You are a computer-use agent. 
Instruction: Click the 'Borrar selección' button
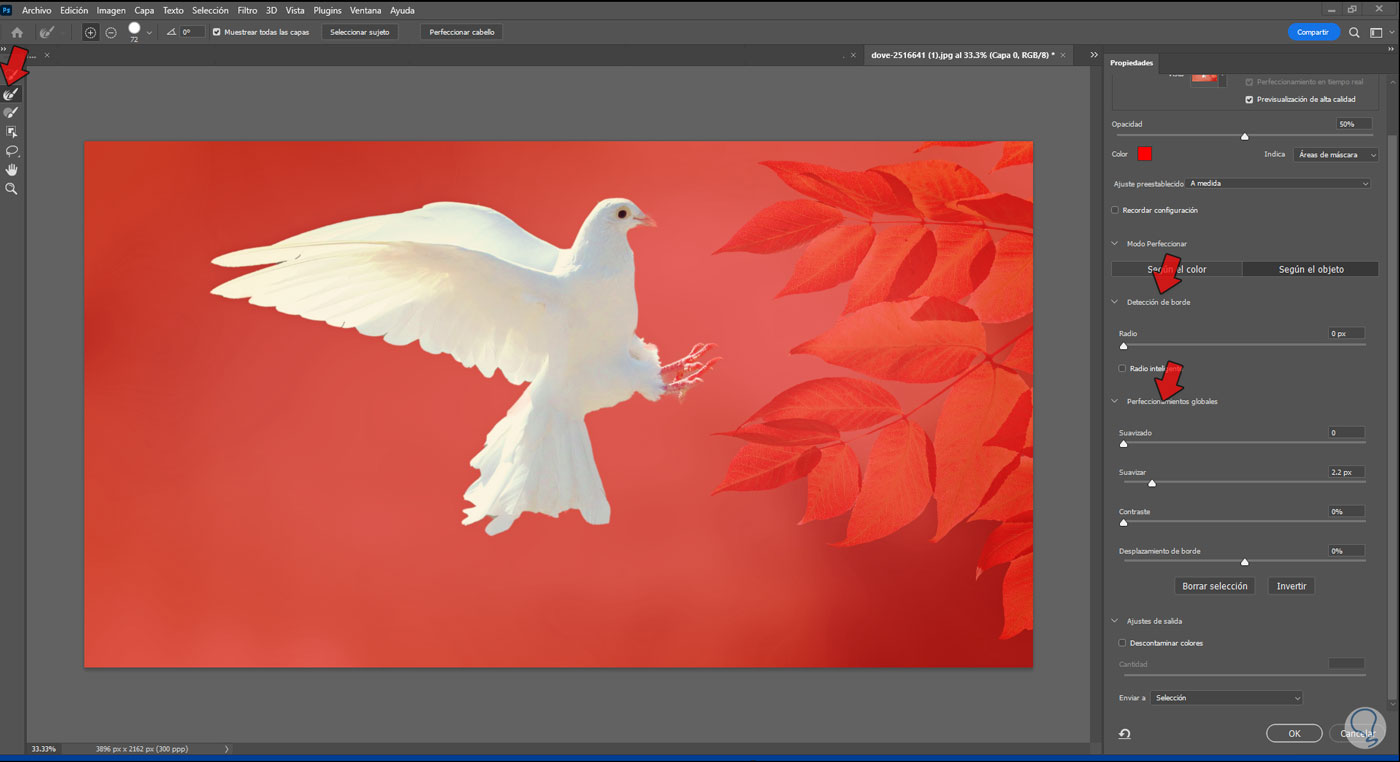tap(1214, 586)
